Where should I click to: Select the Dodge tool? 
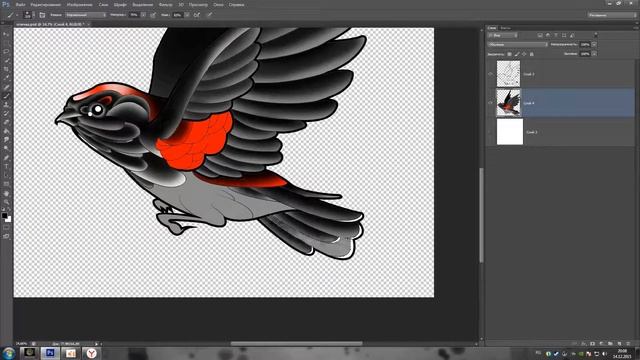[x=6, y=149]
